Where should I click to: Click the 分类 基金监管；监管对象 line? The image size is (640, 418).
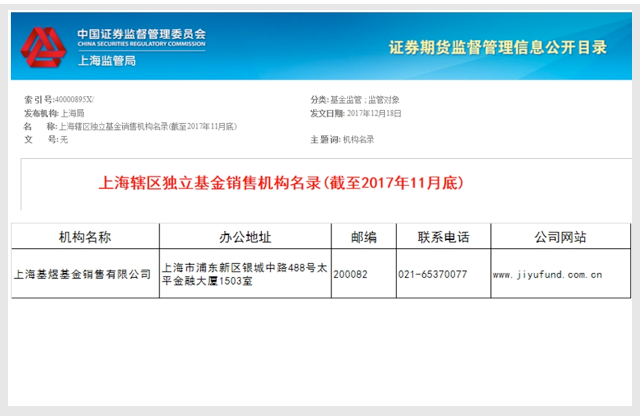click(x=355, y=100)
